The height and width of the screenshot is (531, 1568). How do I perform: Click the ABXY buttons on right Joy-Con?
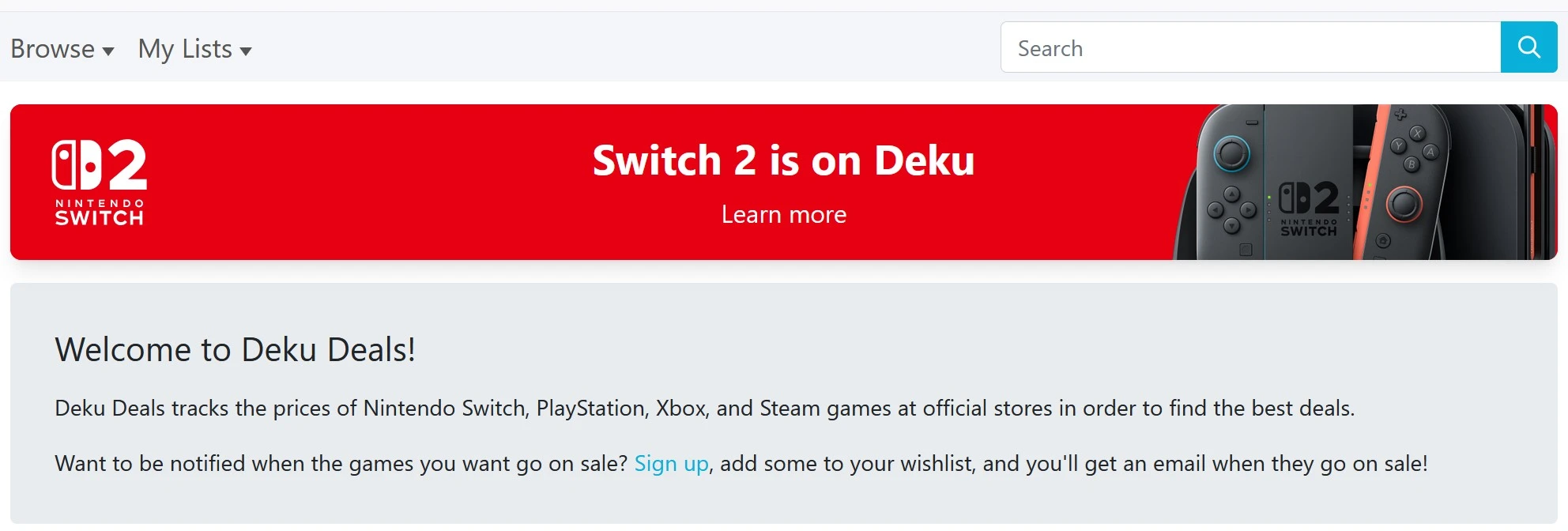1414,148
